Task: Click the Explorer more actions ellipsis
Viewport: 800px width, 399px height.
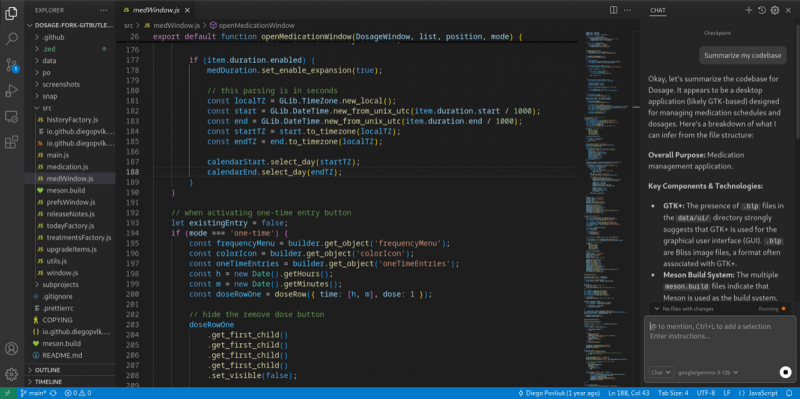Action: coord(104,10)
